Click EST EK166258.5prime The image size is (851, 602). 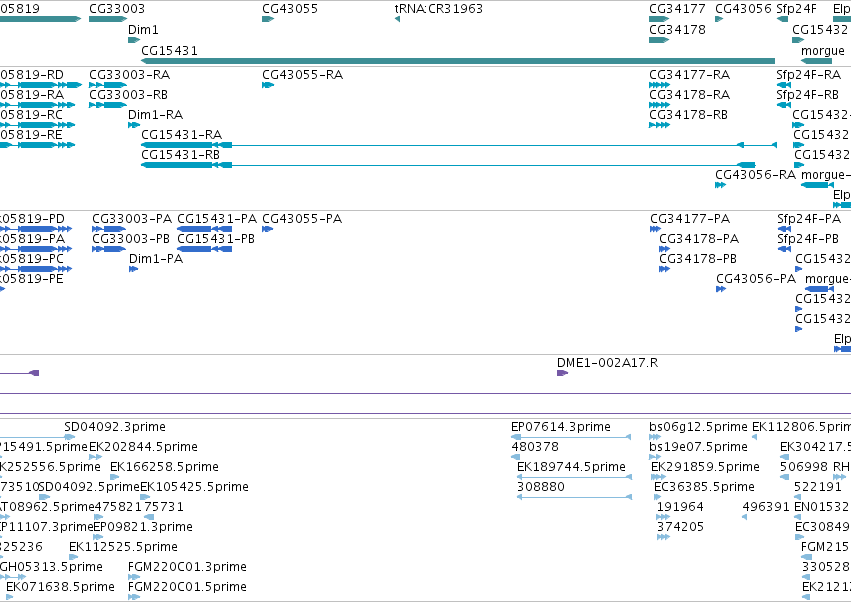coord(164,467)
